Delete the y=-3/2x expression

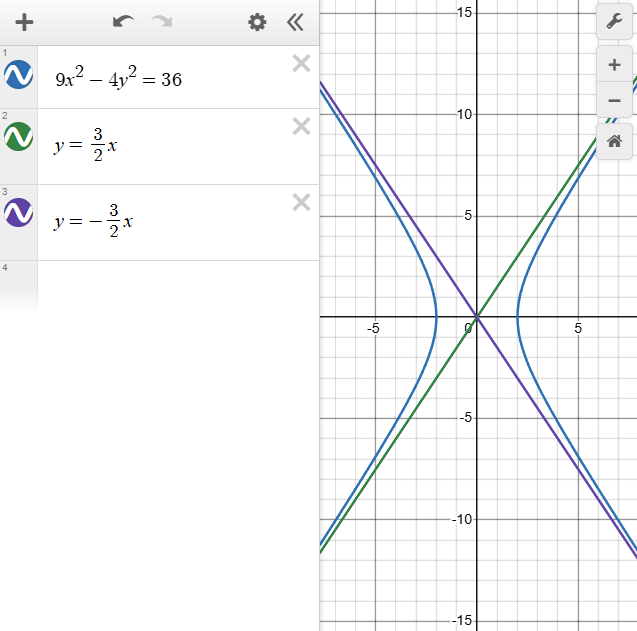pos(301,202)
